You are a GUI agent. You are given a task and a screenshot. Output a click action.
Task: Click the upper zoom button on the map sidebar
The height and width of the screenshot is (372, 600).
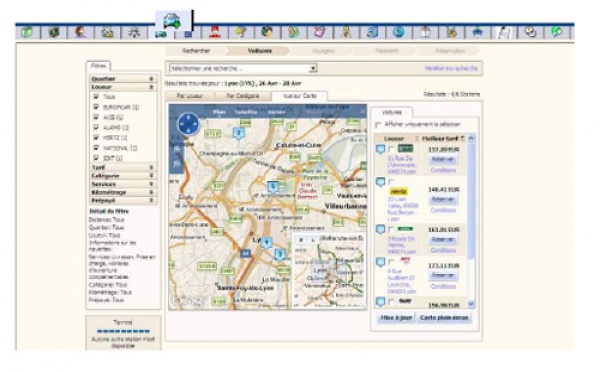[x=177, y=149]
